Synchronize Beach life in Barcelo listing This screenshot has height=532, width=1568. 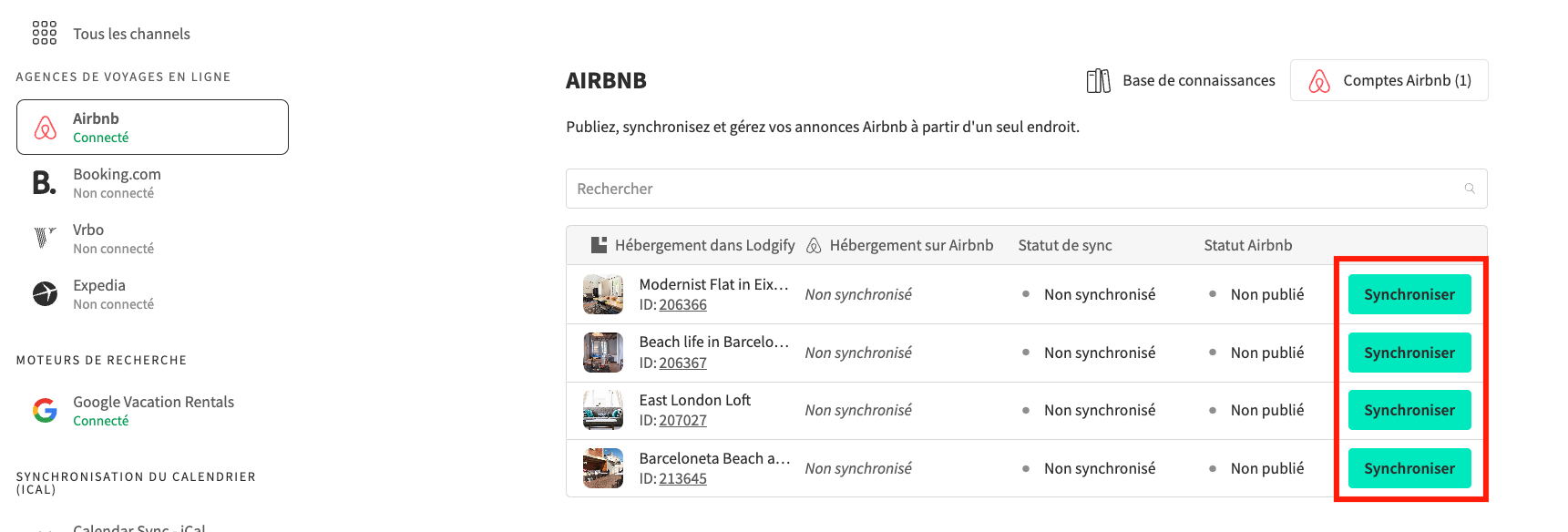point(1409,353)
